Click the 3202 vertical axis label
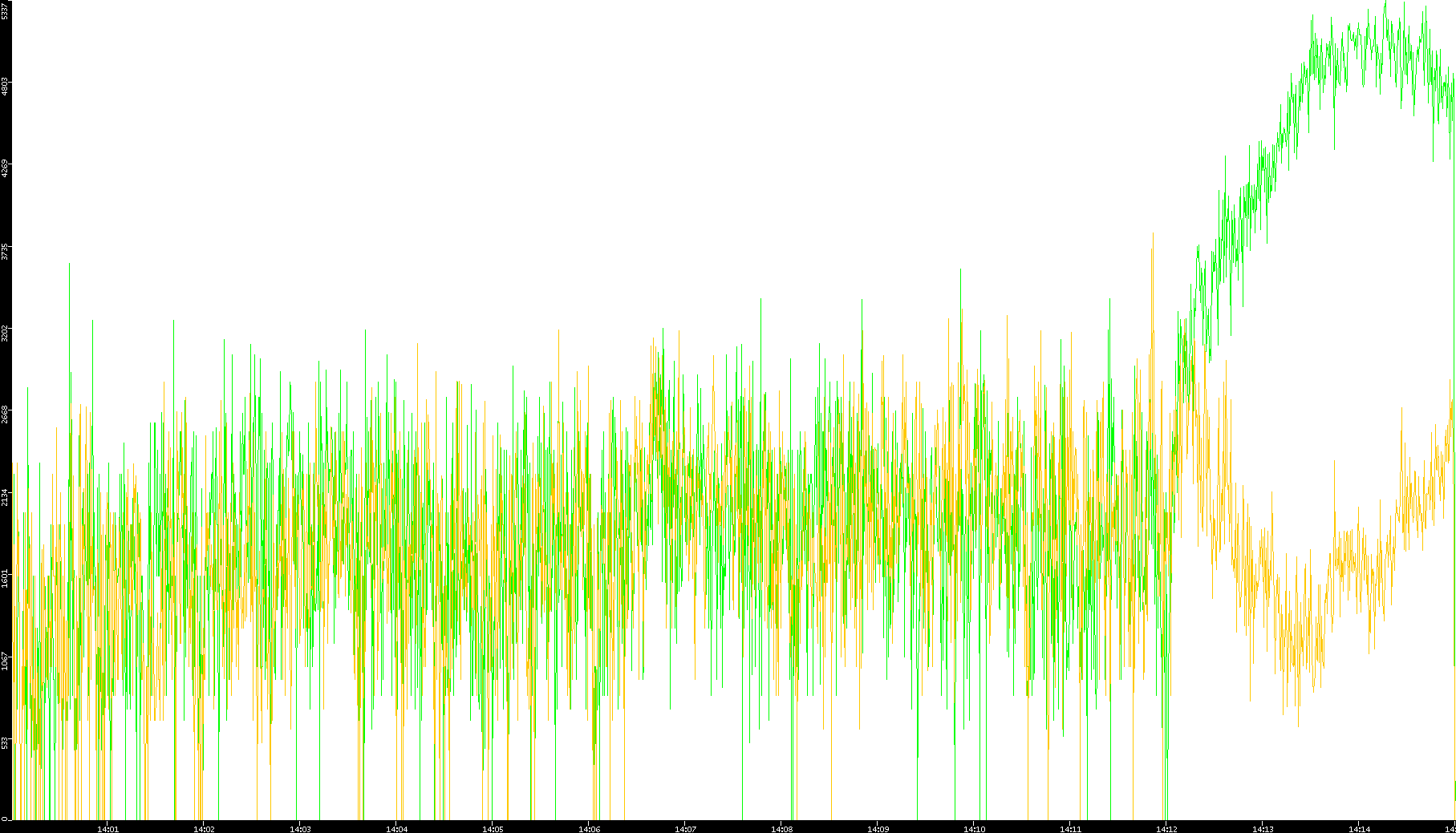 pos(5,334)
